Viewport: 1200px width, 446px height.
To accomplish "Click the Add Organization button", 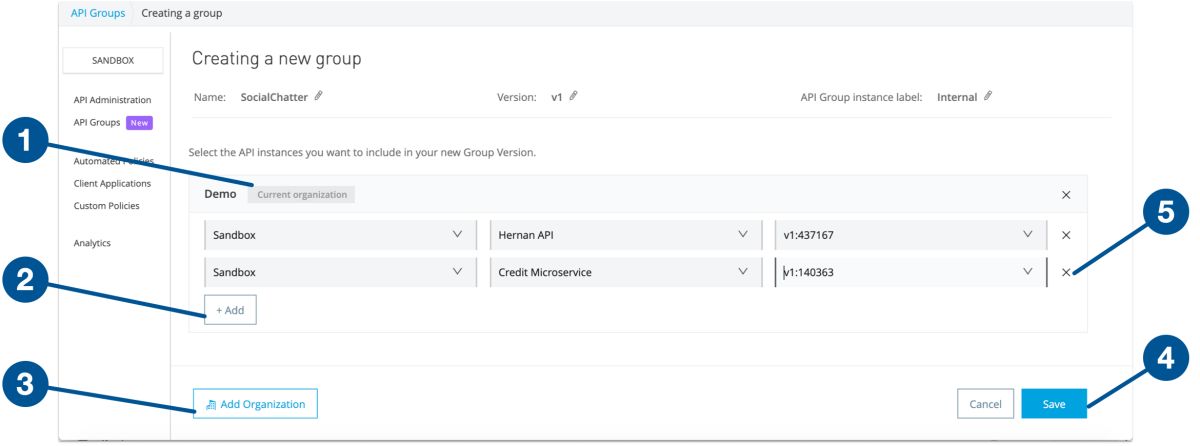I will point(255,404).
